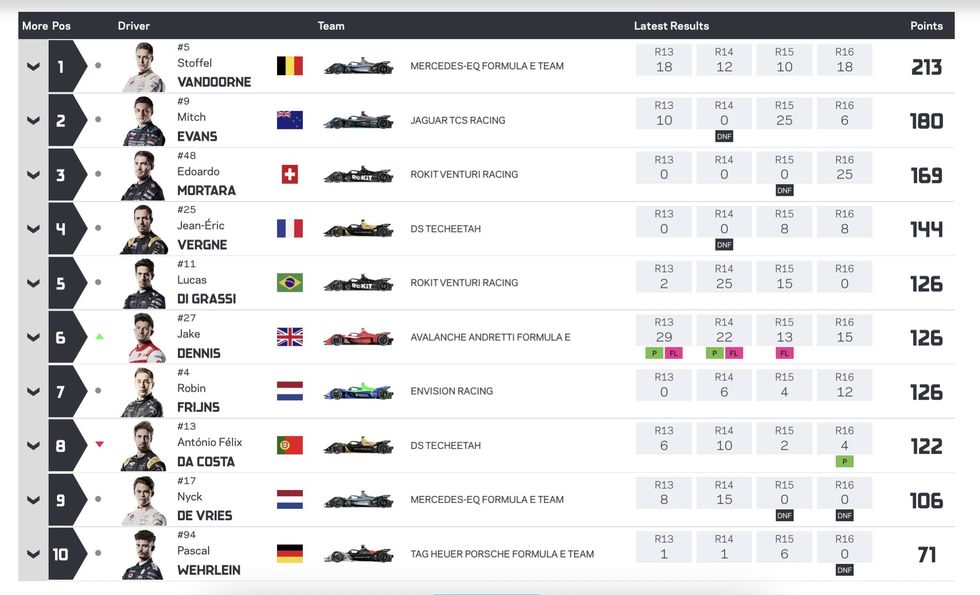Click the green up arrow beside Dennis

point(99,337)
